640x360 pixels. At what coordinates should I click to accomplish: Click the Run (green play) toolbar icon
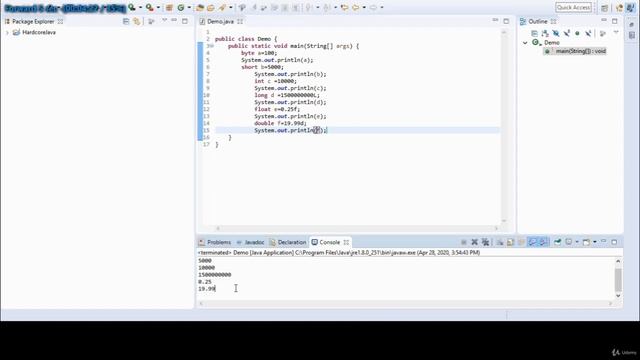[132, 7]
